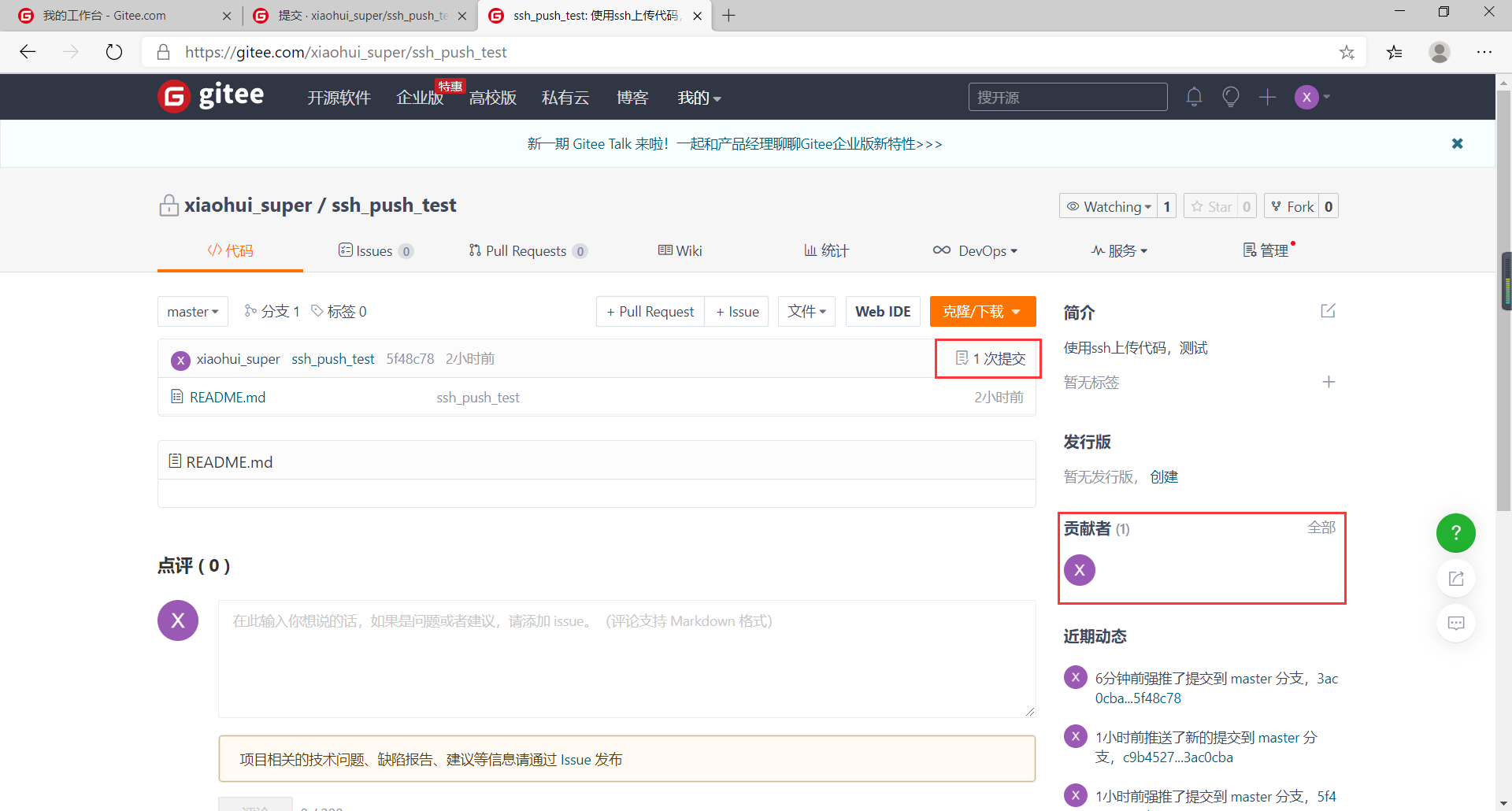Click the comment text area
The image size is (1512, 811).
627,659
